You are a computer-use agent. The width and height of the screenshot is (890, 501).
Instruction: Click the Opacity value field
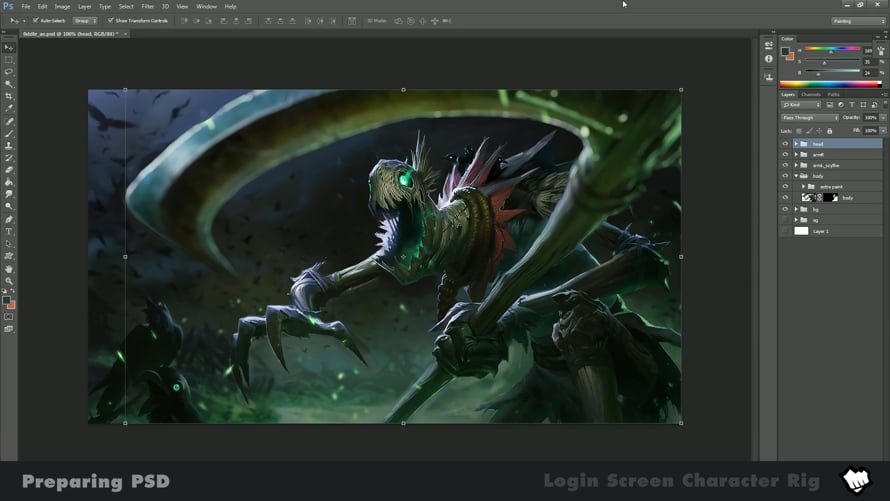[870, 118]
